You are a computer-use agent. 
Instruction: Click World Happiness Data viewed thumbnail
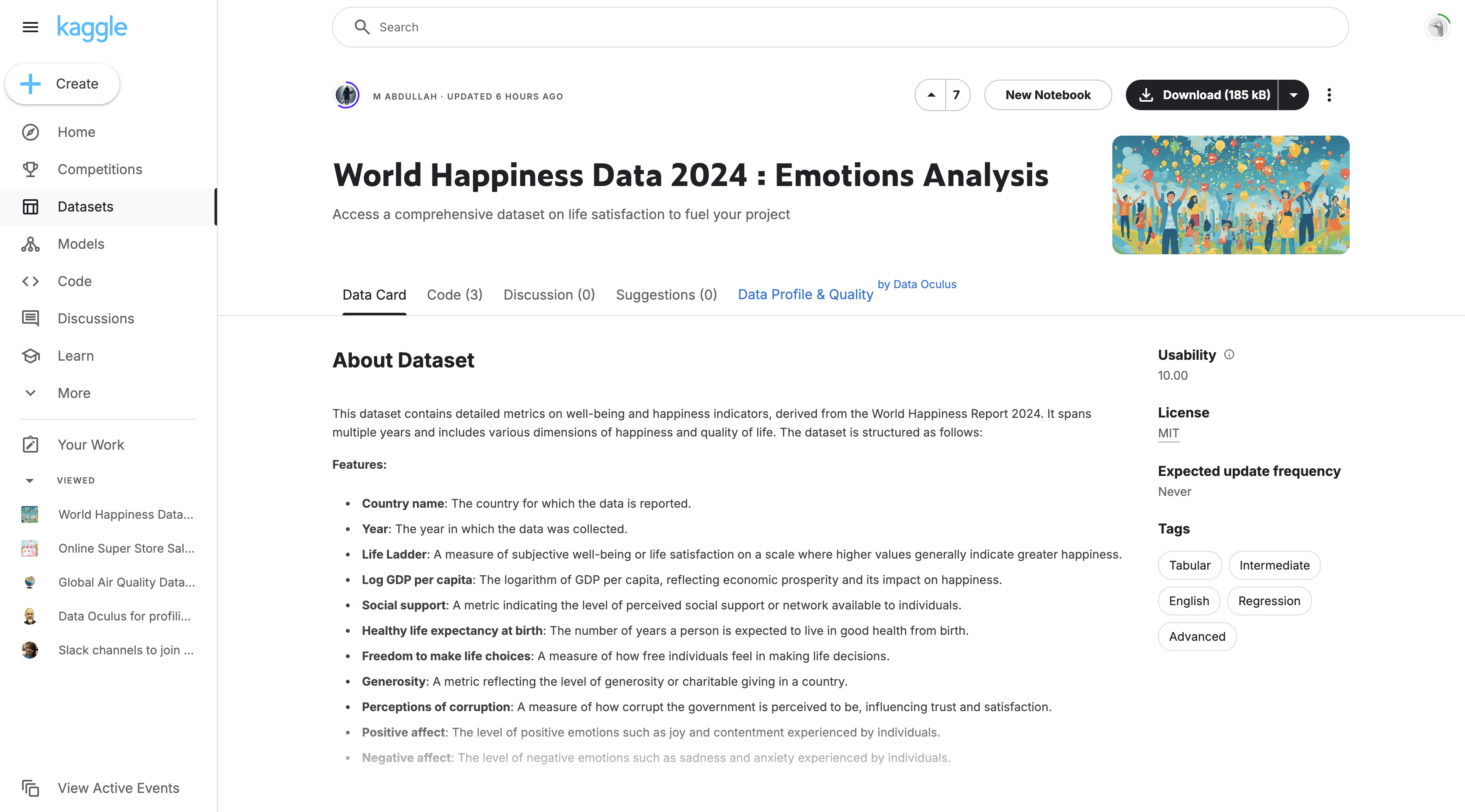point(30,514)
